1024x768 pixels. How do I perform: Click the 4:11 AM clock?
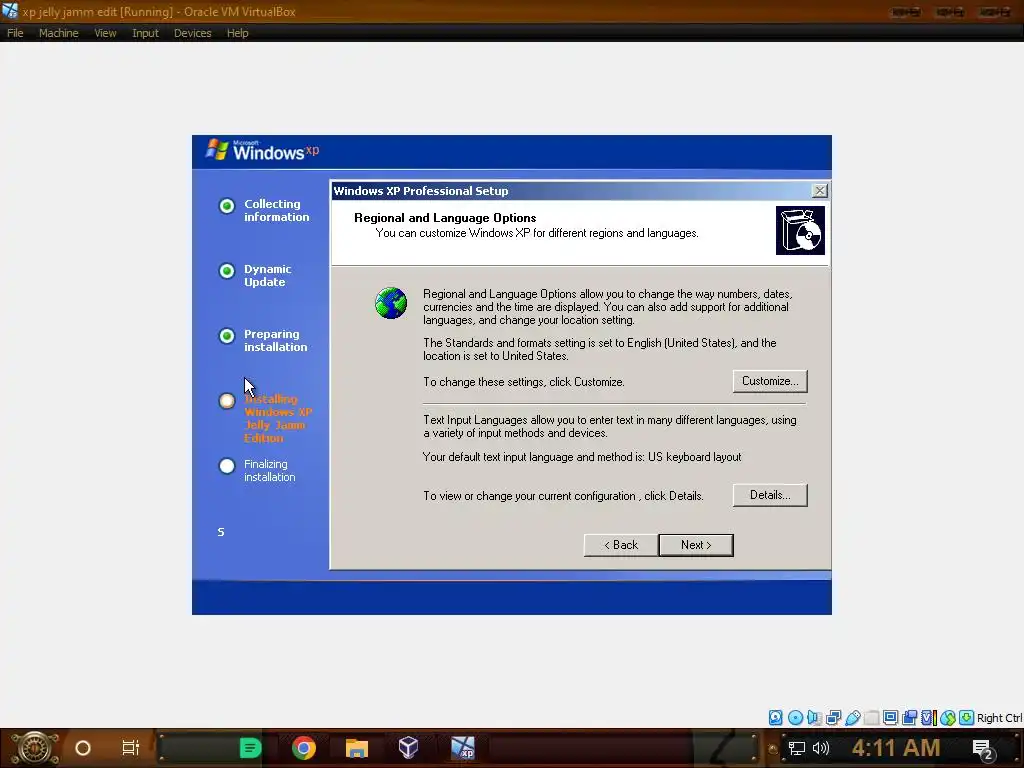point(896,748)
